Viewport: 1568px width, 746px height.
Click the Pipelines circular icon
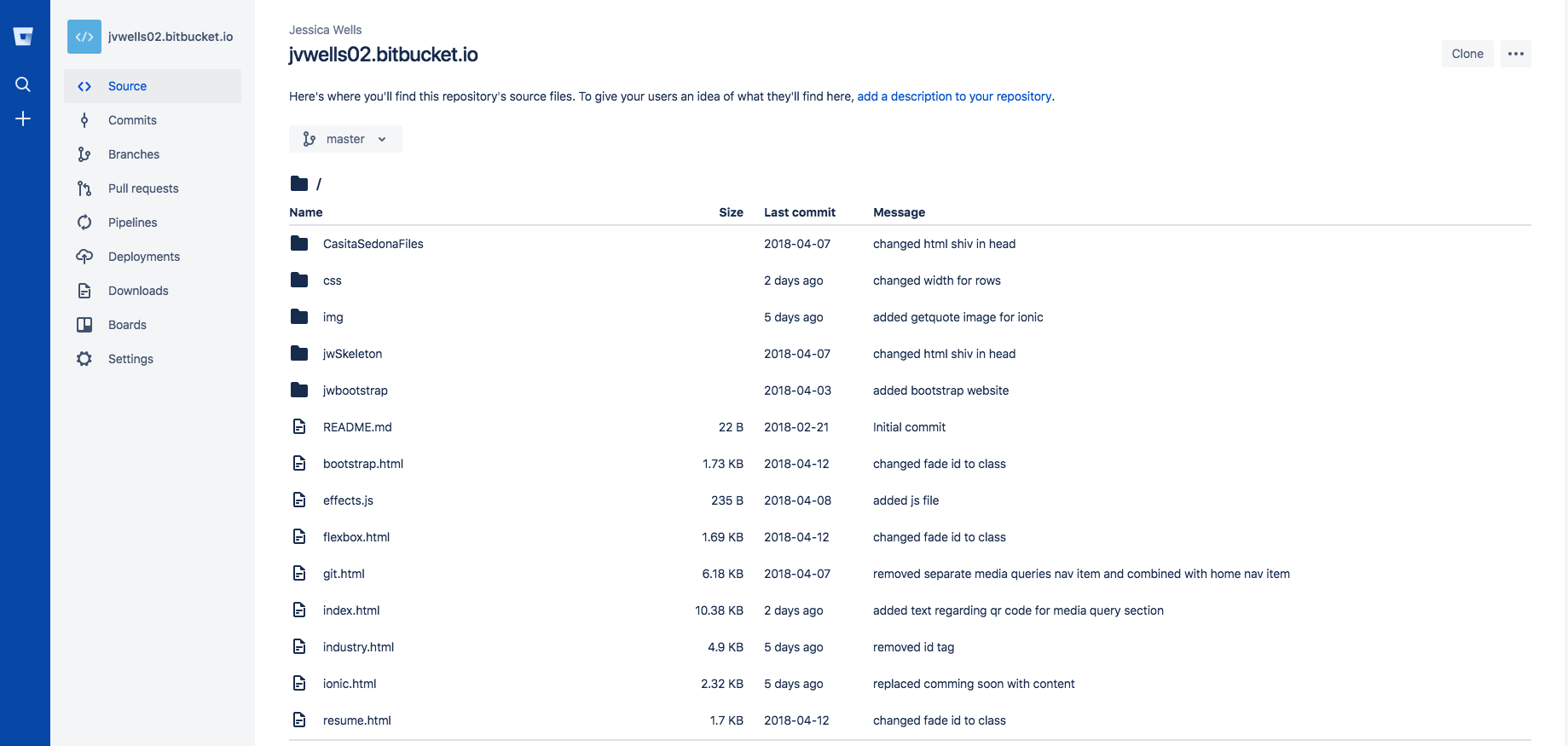[84, 223]
